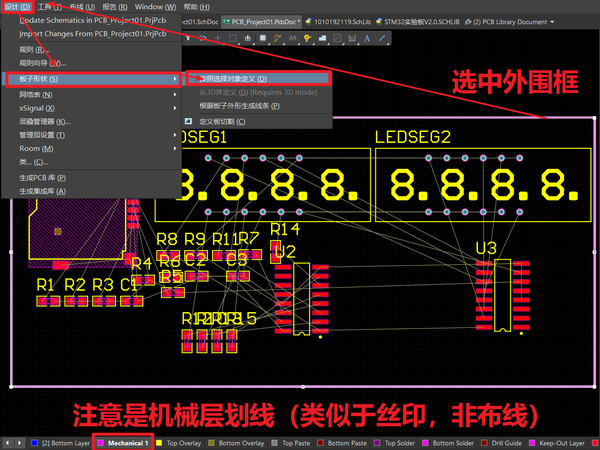Open the 帮助 (H) menu

tap(196, 7)
